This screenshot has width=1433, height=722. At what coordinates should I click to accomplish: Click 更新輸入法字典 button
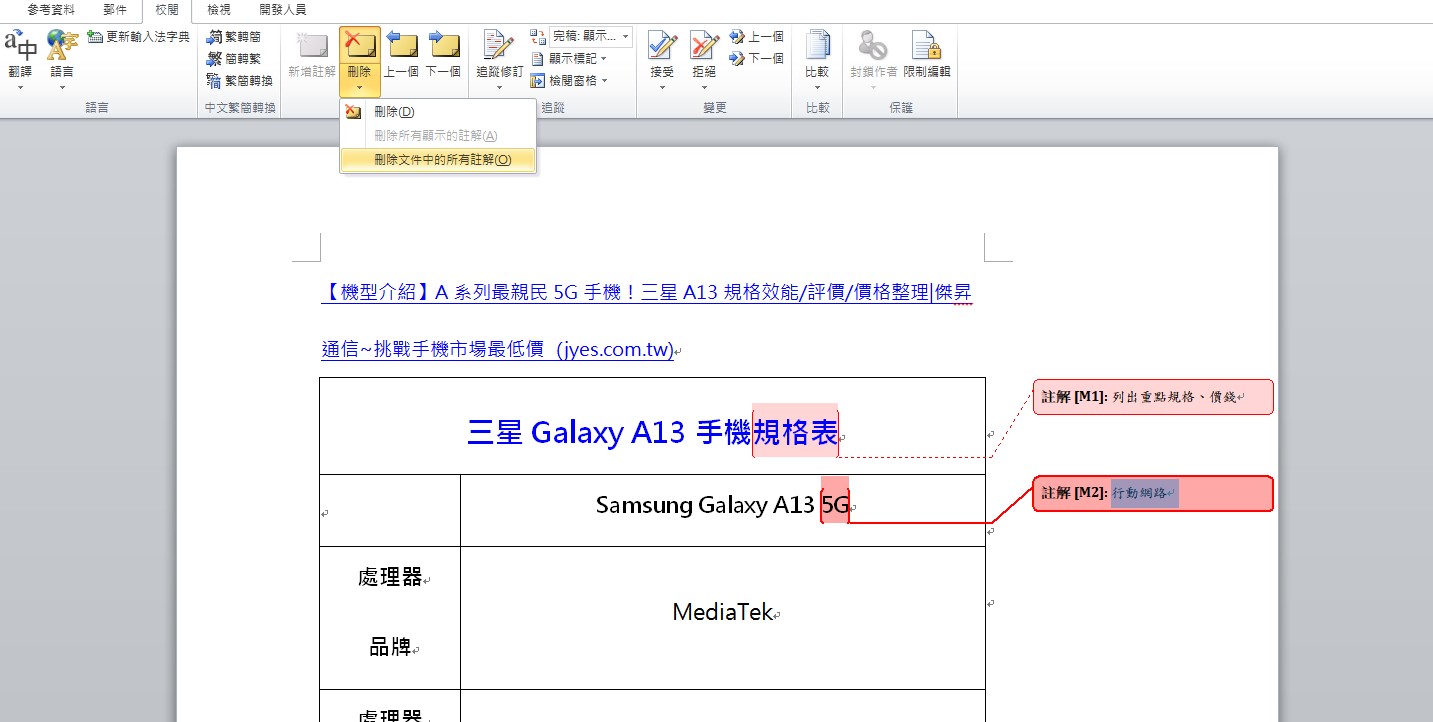138,36
